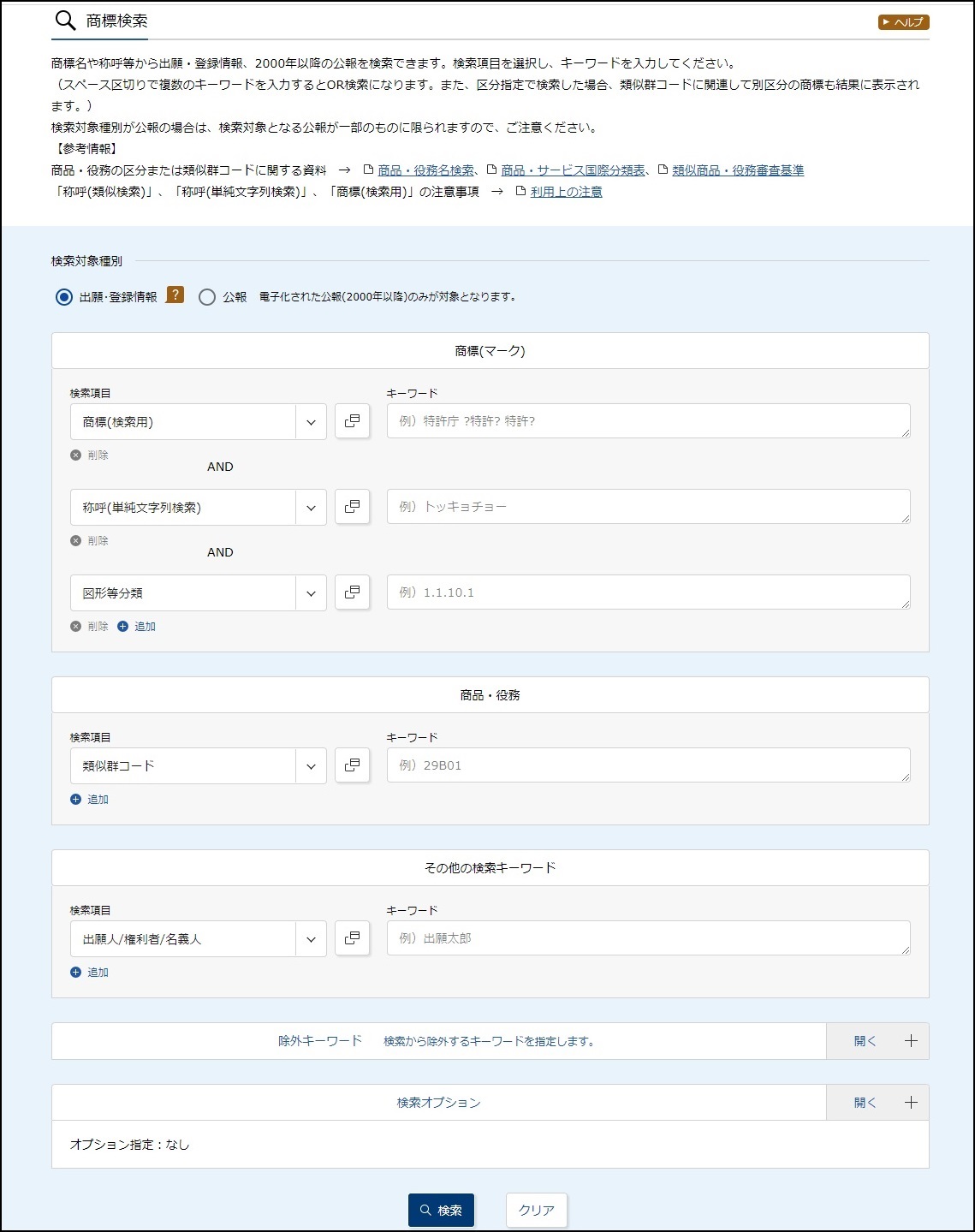Click popup window icon beside 商標(検索用) dropdown
The image size is (975, 1232).
pos(352,421)
